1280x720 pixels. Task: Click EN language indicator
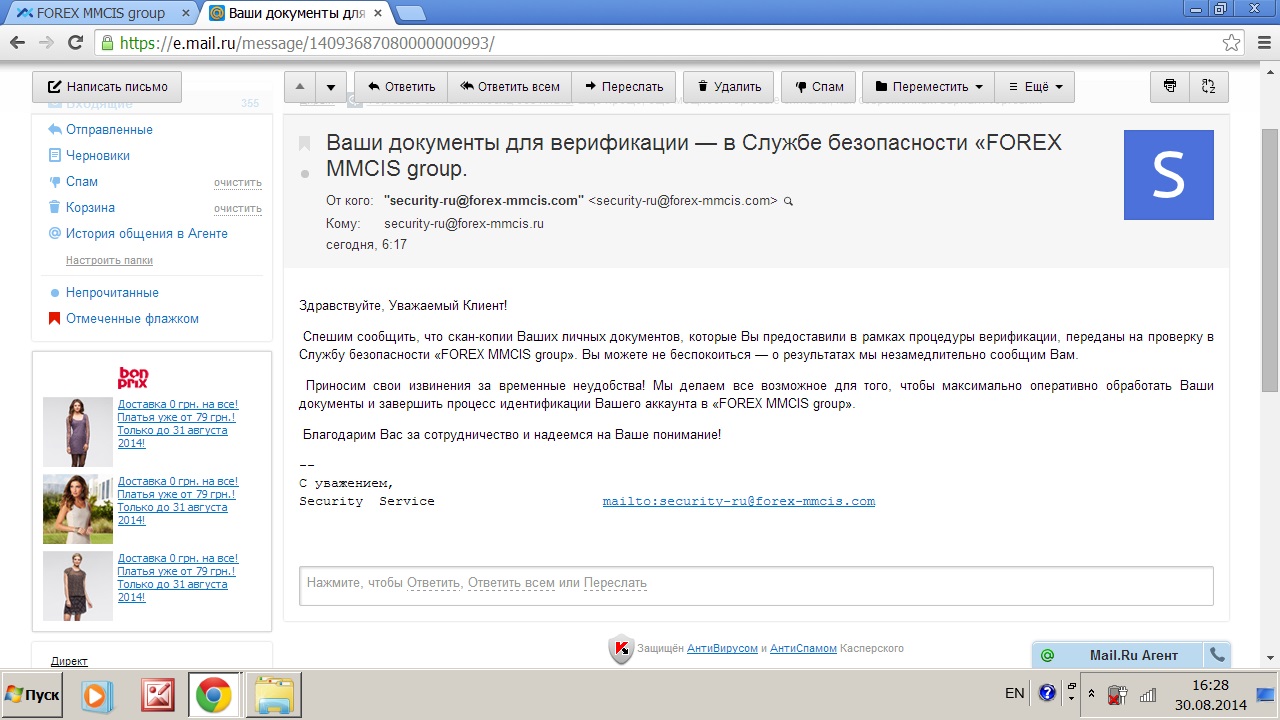pyautogui.click(x=1014, y=693)
